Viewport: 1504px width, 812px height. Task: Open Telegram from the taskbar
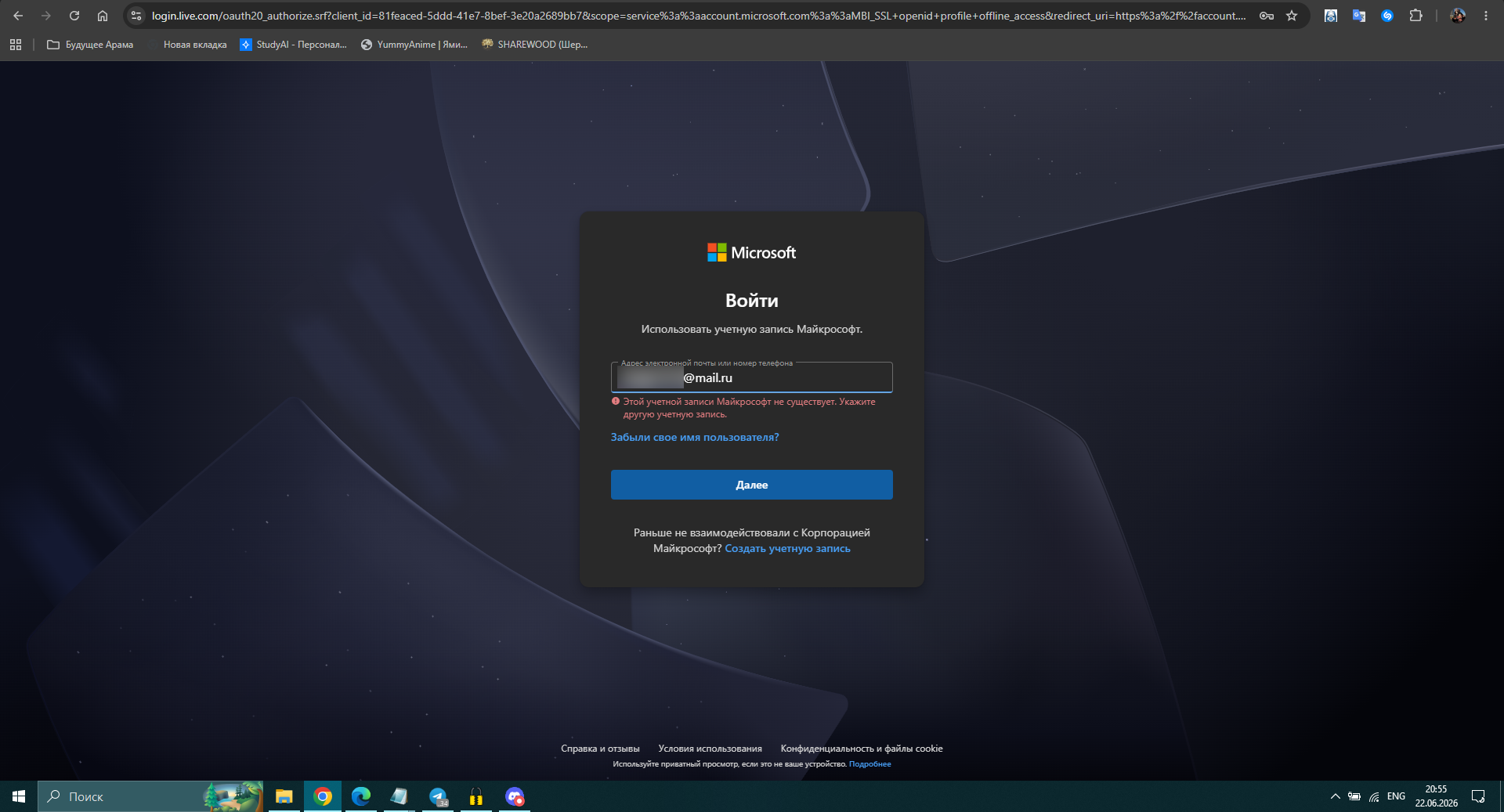[x=438, y=796]
